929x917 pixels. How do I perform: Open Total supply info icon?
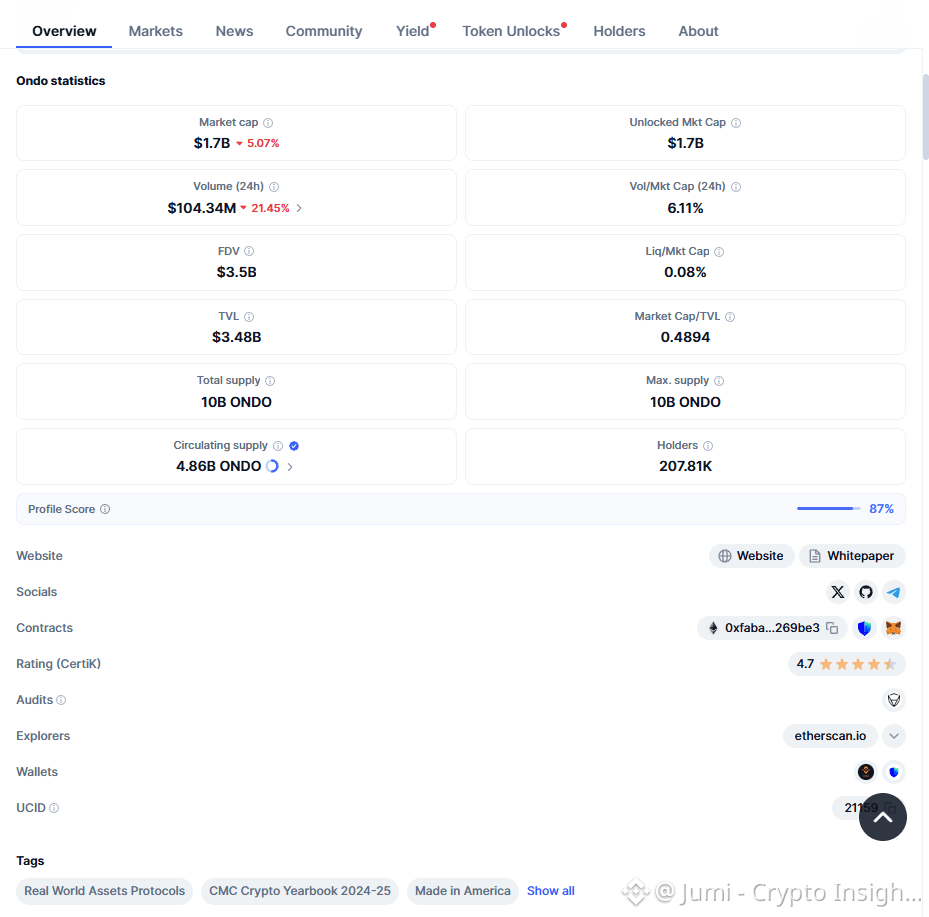pyautogui.click(x=270, y=381)
